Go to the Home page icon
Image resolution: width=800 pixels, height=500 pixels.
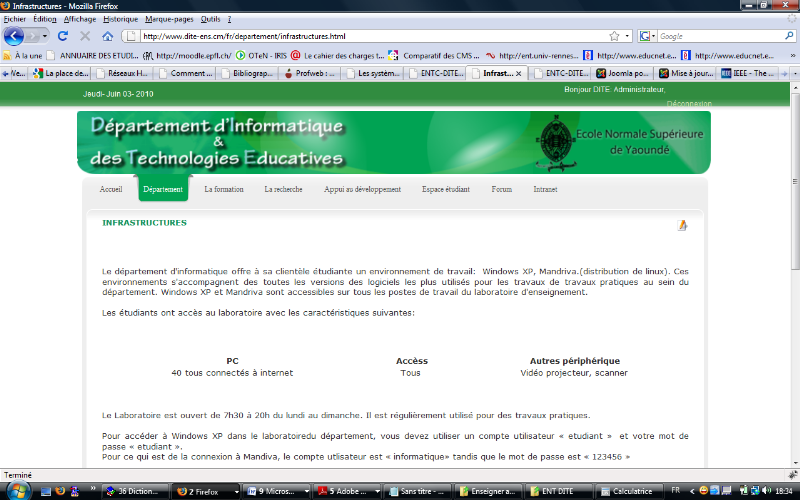[x=107, y=36]
